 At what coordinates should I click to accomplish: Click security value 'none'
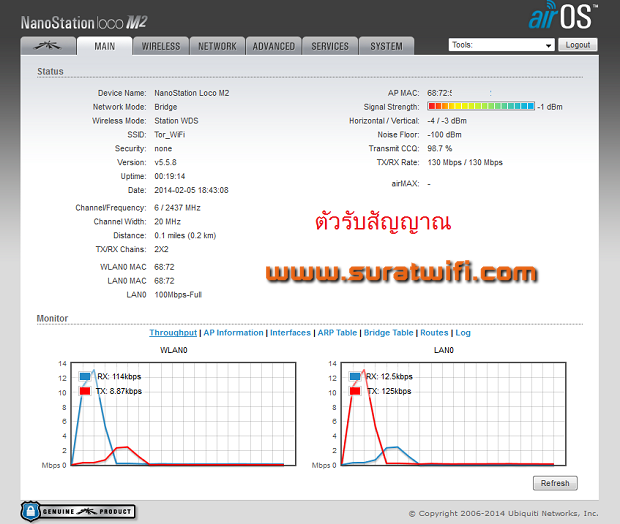click(x=163, y=149)
